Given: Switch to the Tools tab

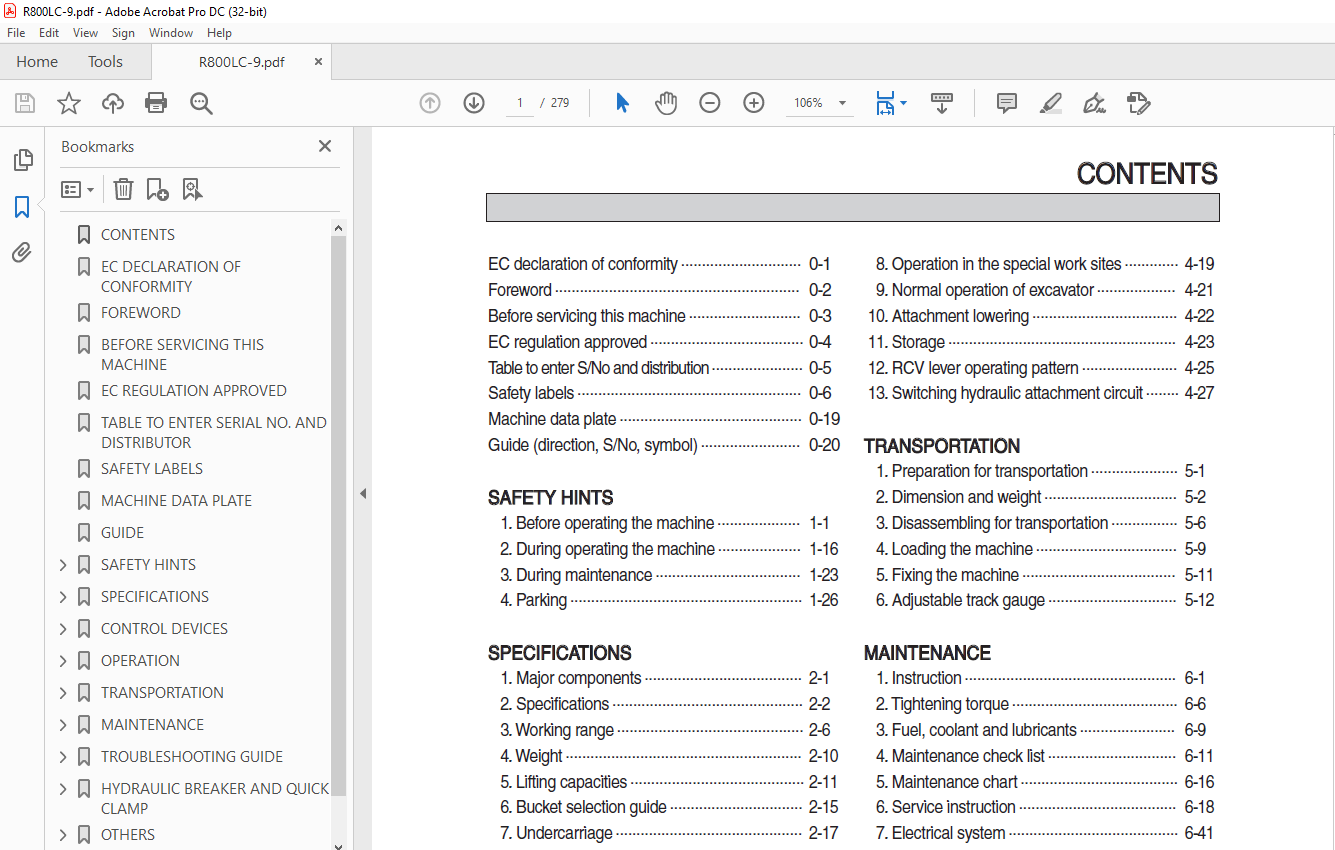Looking at the screenshot, I should (105, 62).
